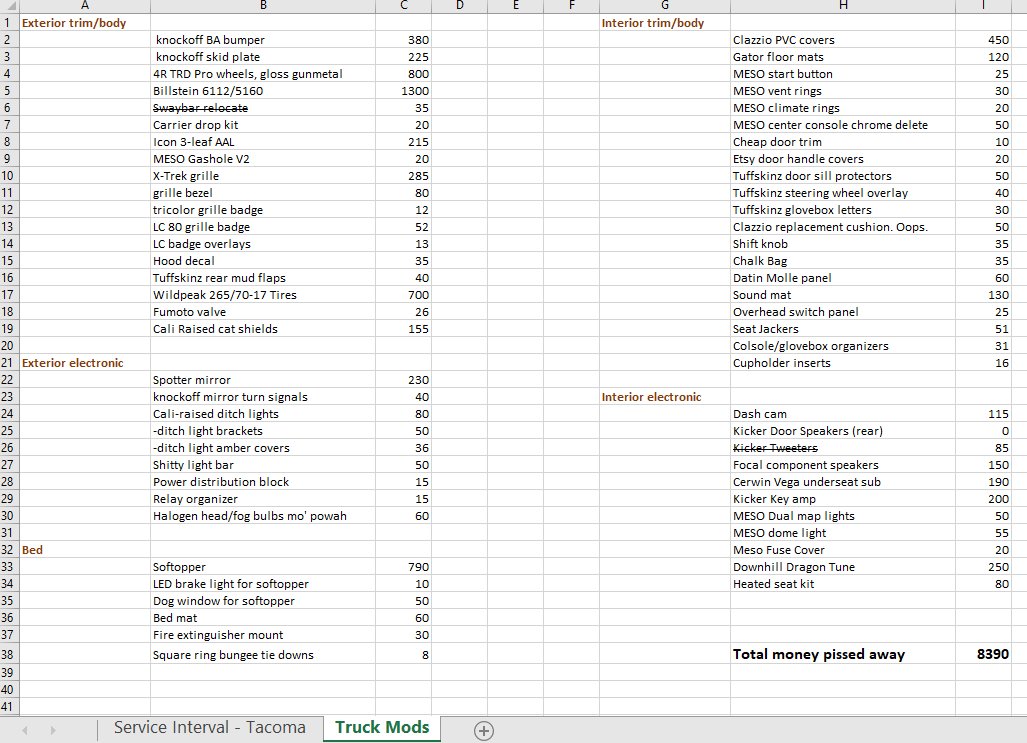This screenshot has width=1027, height=743.
Task: Select the Focal component speakers cell
Action: click(x=843, y=465)
